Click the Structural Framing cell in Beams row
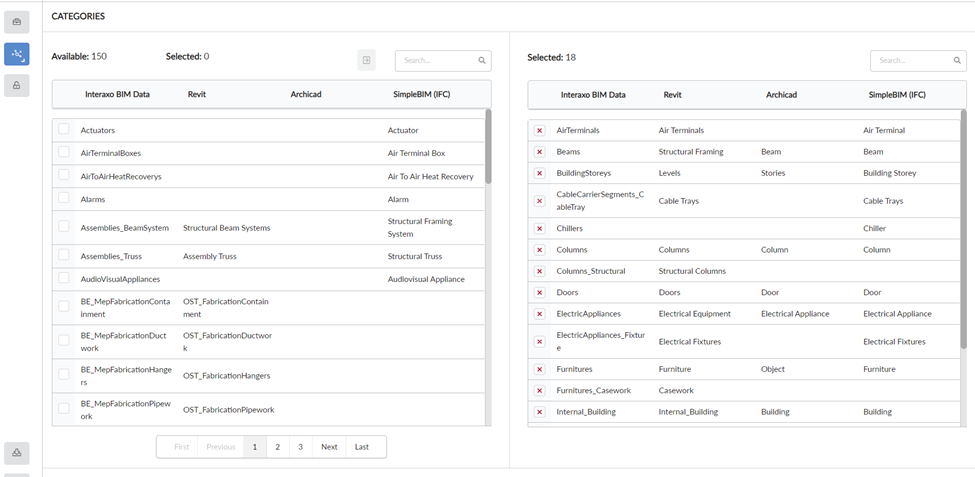975x477 pixels. point(691,152)
